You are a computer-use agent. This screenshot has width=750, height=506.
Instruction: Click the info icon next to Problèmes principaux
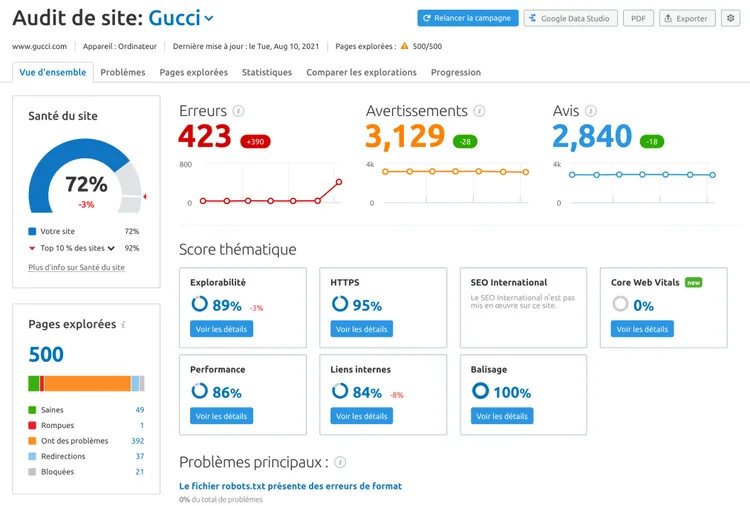(340, 462)
